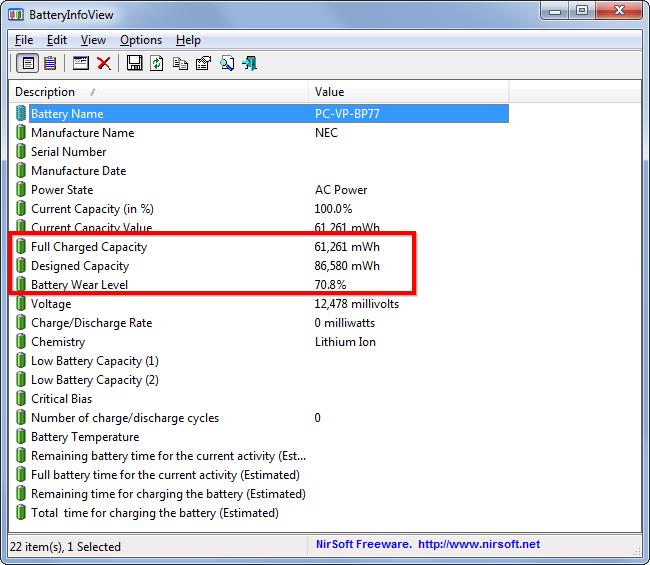Copy selected items using toolbar icon
This screenshot has width=650, height=565.
tap(180, 64)
